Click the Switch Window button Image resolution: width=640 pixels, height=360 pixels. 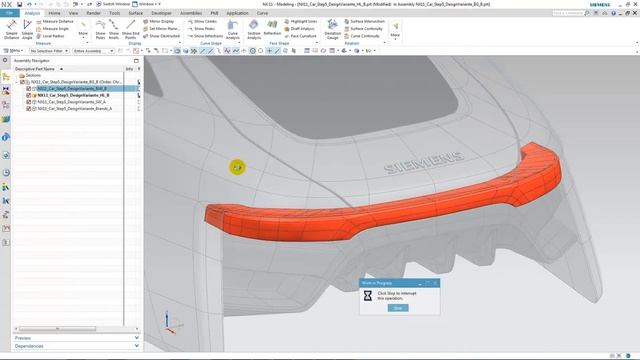pos(113,4)
